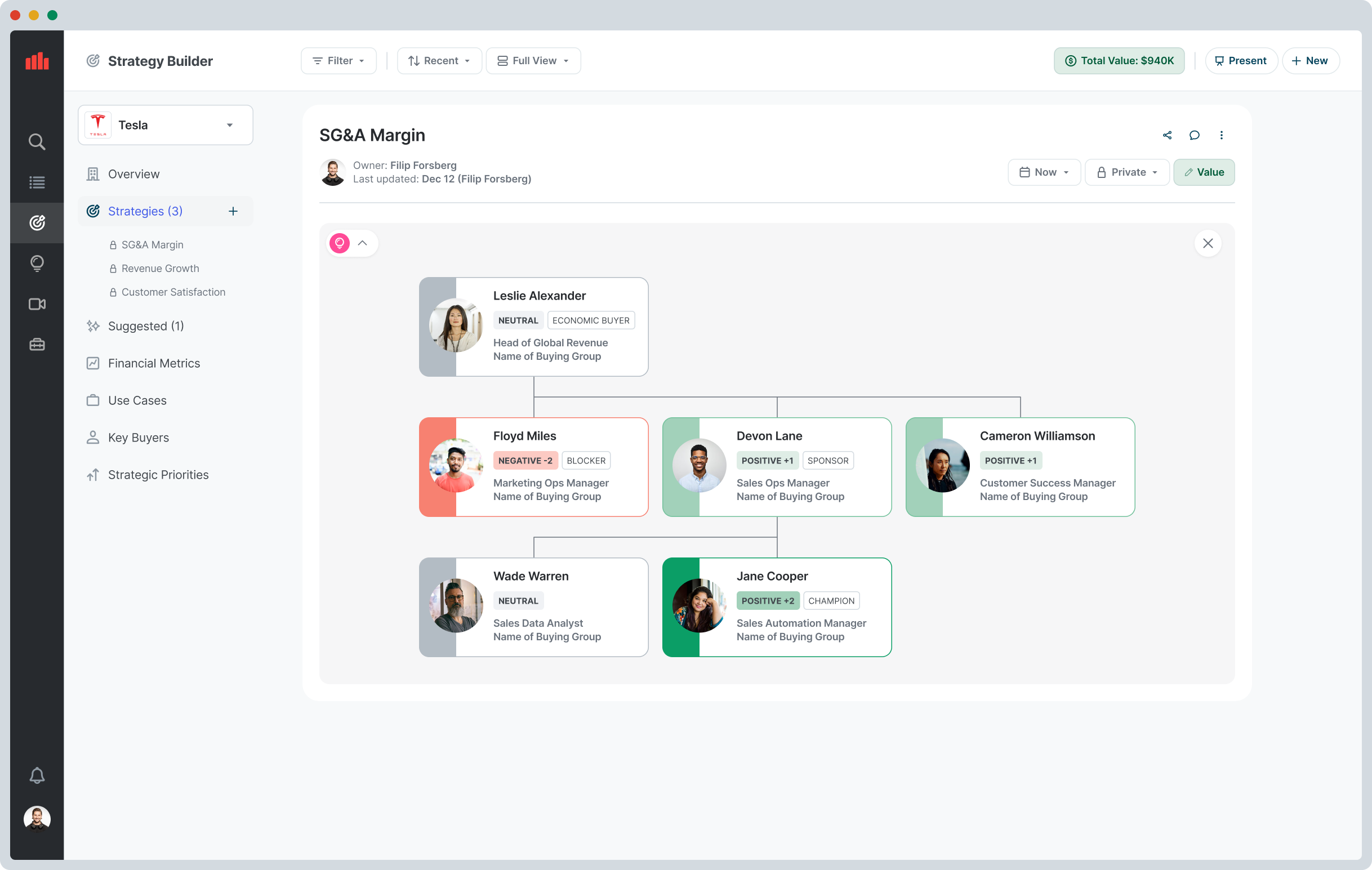Open notifications bell icon
Viewport: 1372px width, 870px height.
[x=37, y=775]
